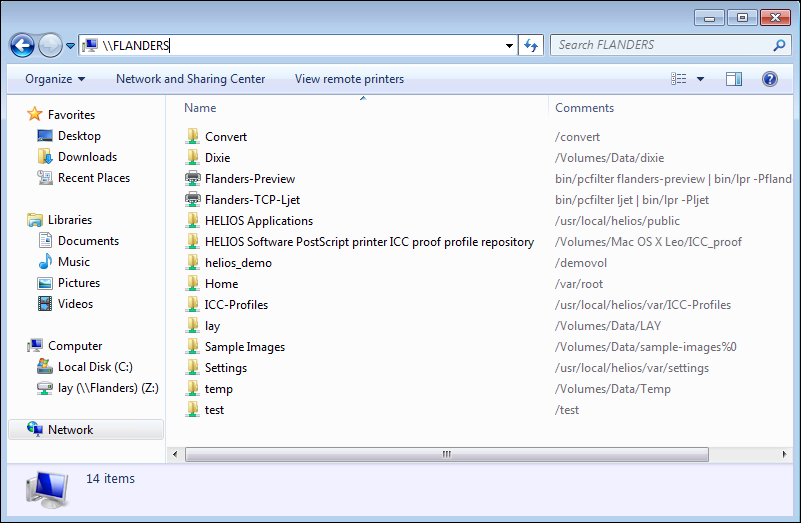Click the Search FLANDERS box

[x=671, y=45]
